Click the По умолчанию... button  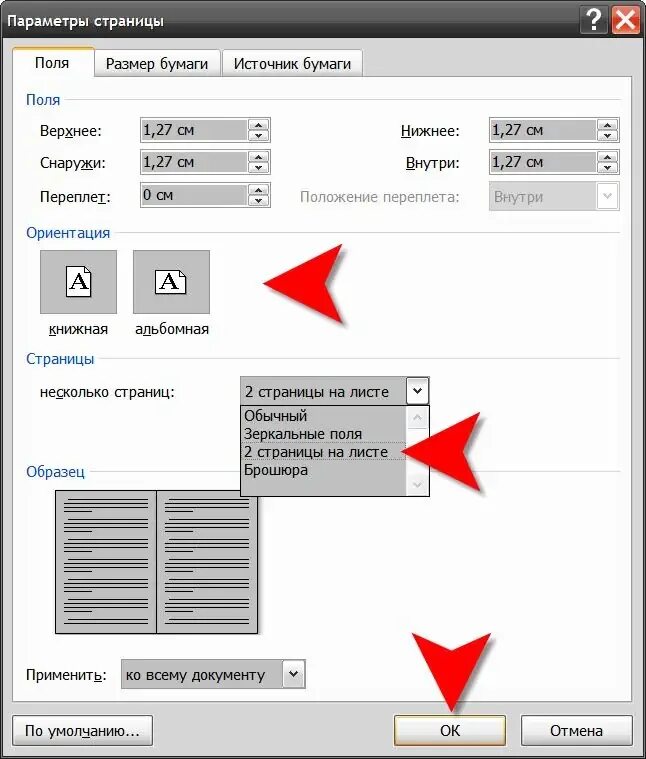82,730
